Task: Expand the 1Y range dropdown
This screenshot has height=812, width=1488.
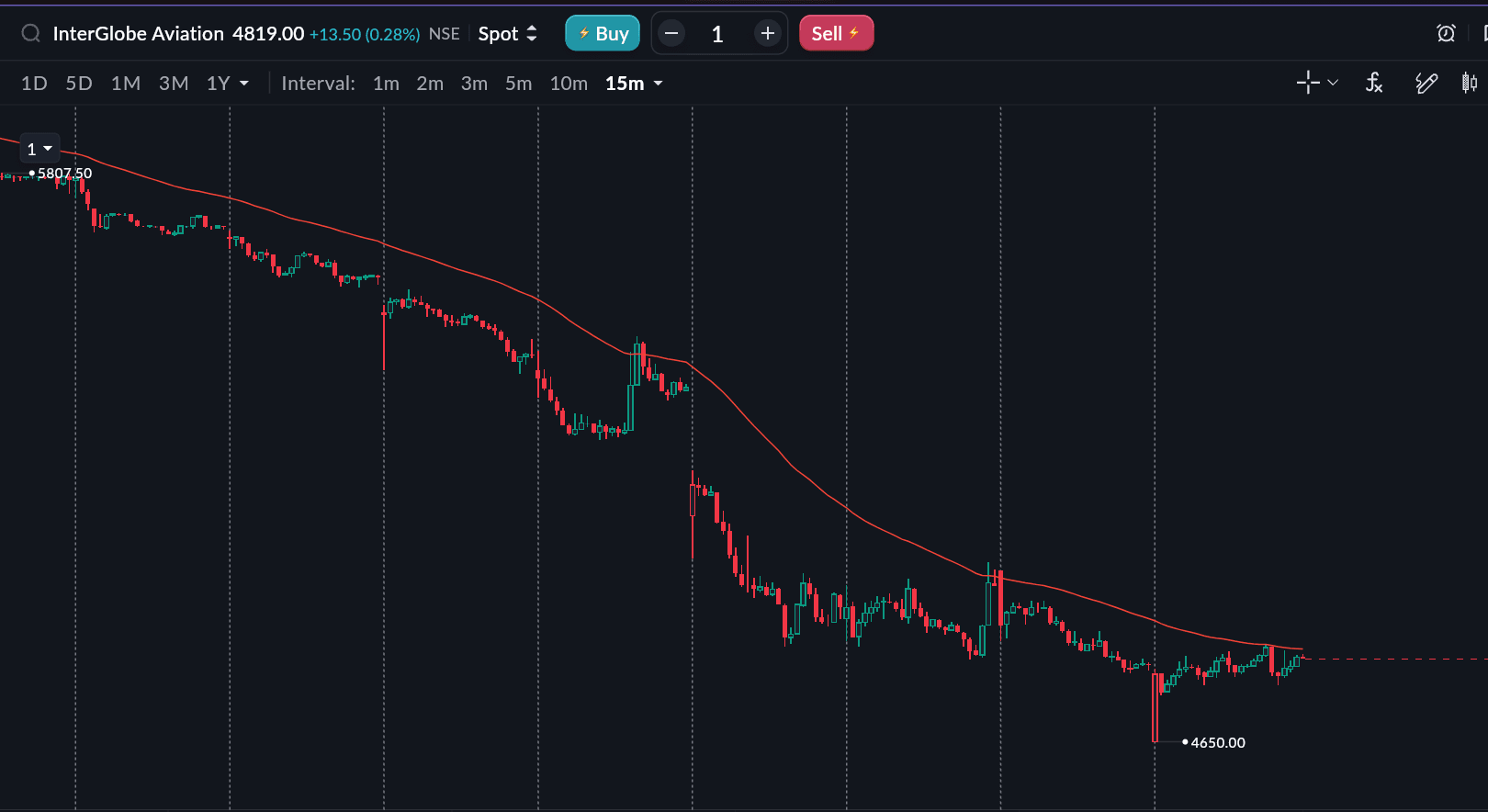Action: coord(244,84)
